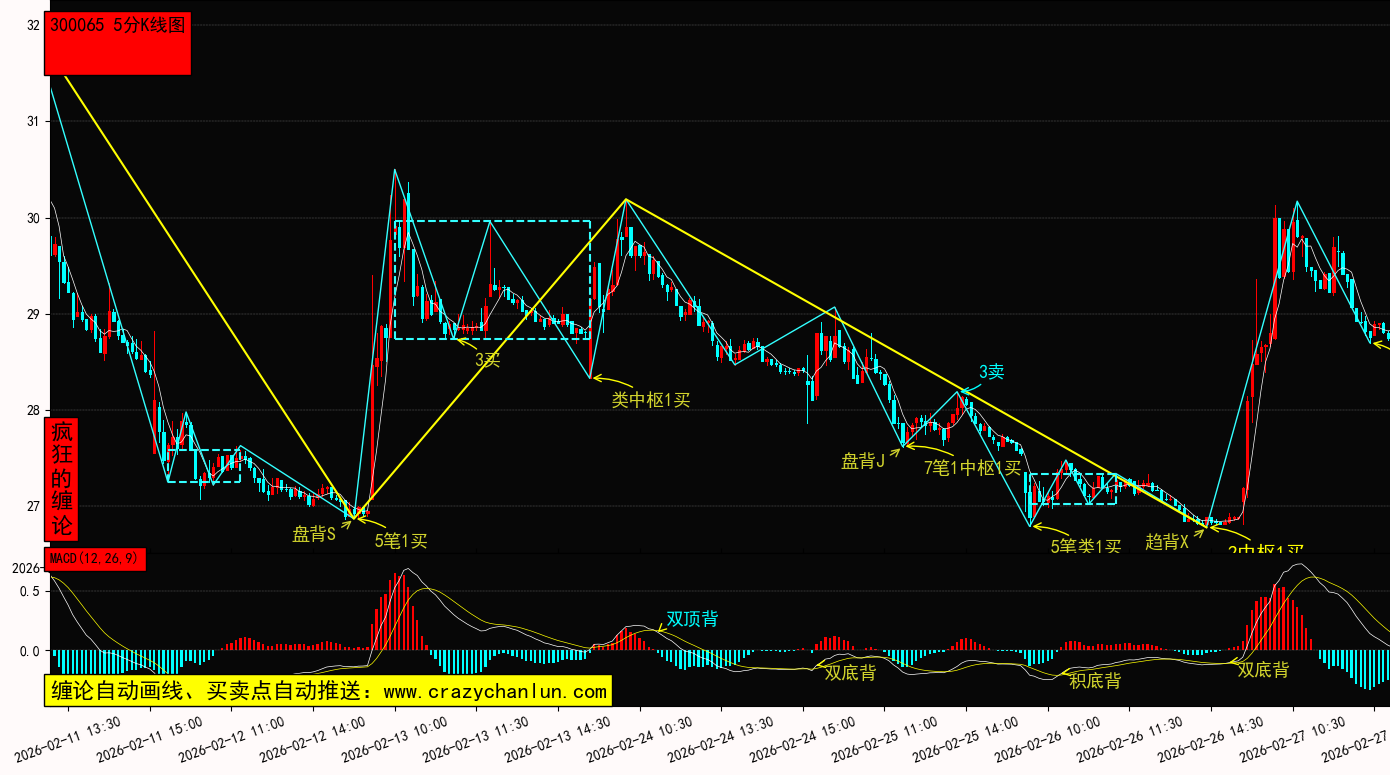Select the 积底背 MACD divergence label
This screenshot has height=775, width=1390.
point(1095,681)
